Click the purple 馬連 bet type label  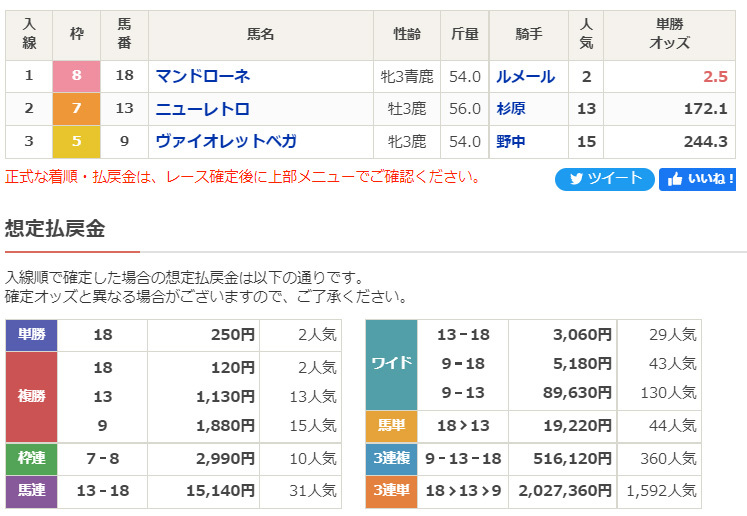point(32,491)
